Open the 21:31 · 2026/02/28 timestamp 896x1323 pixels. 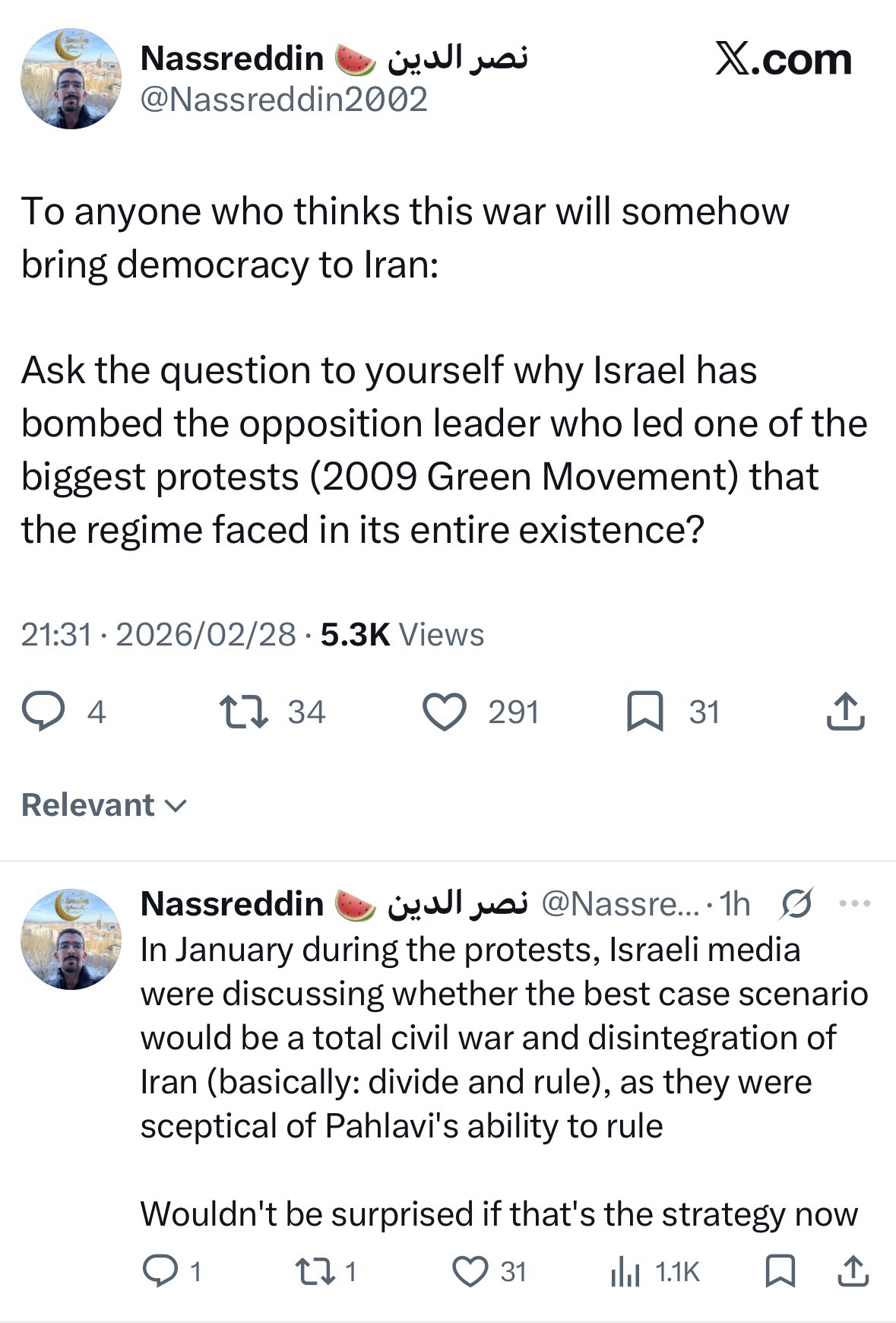tap(158, 634)
